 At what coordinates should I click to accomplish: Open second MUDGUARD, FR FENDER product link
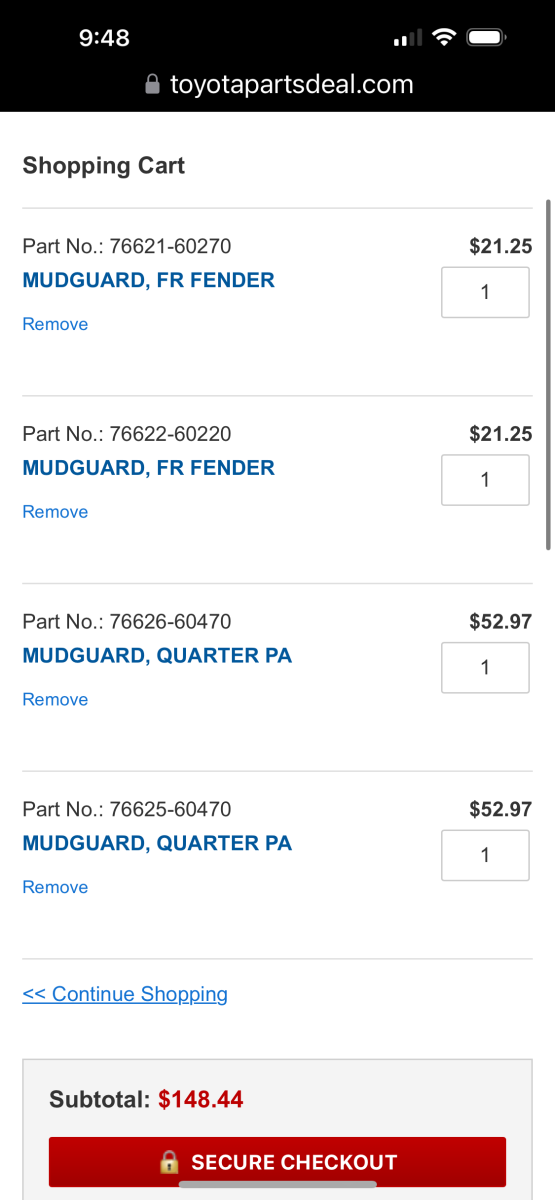point(149,468)
